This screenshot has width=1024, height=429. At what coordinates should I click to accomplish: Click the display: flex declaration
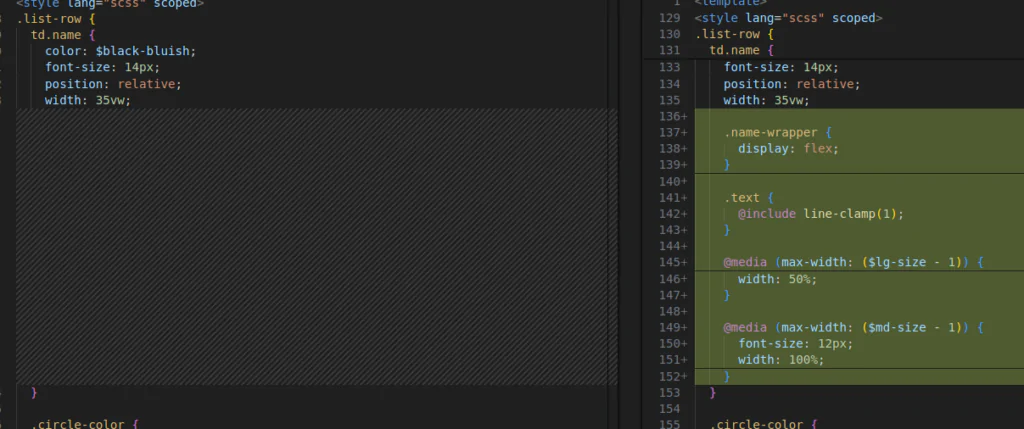788,148
